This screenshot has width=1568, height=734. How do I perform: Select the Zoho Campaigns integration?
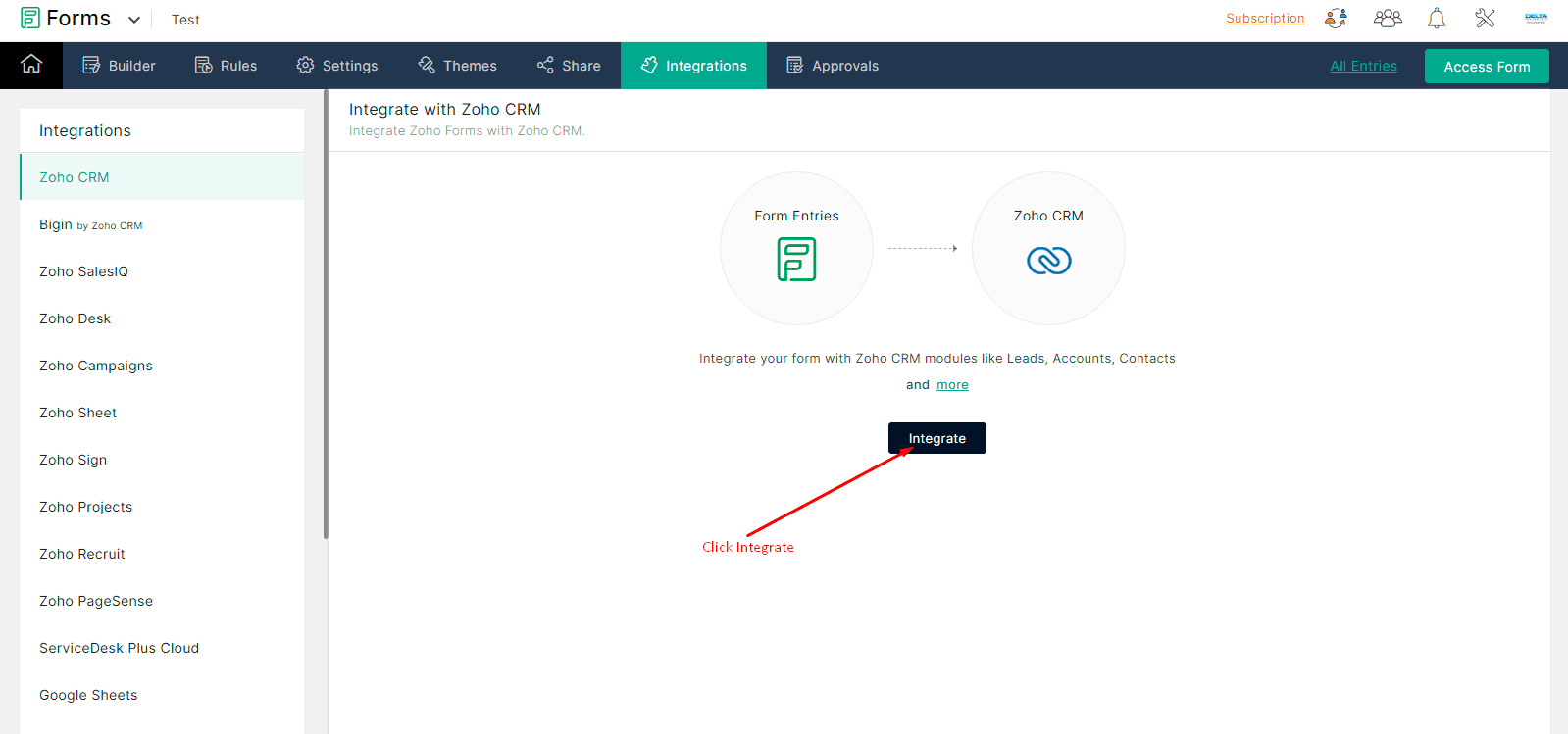162,366
